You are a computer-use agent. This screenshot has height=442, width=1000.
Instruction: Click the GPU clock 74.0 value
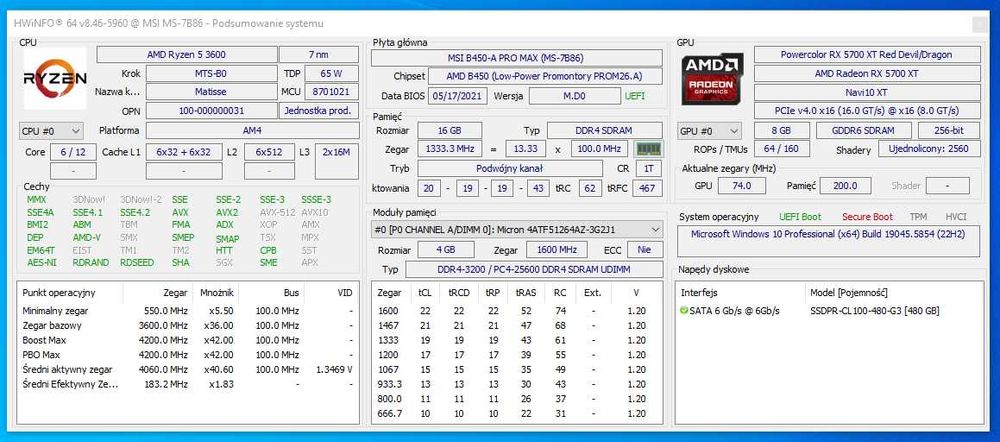[x=741, y=186]
